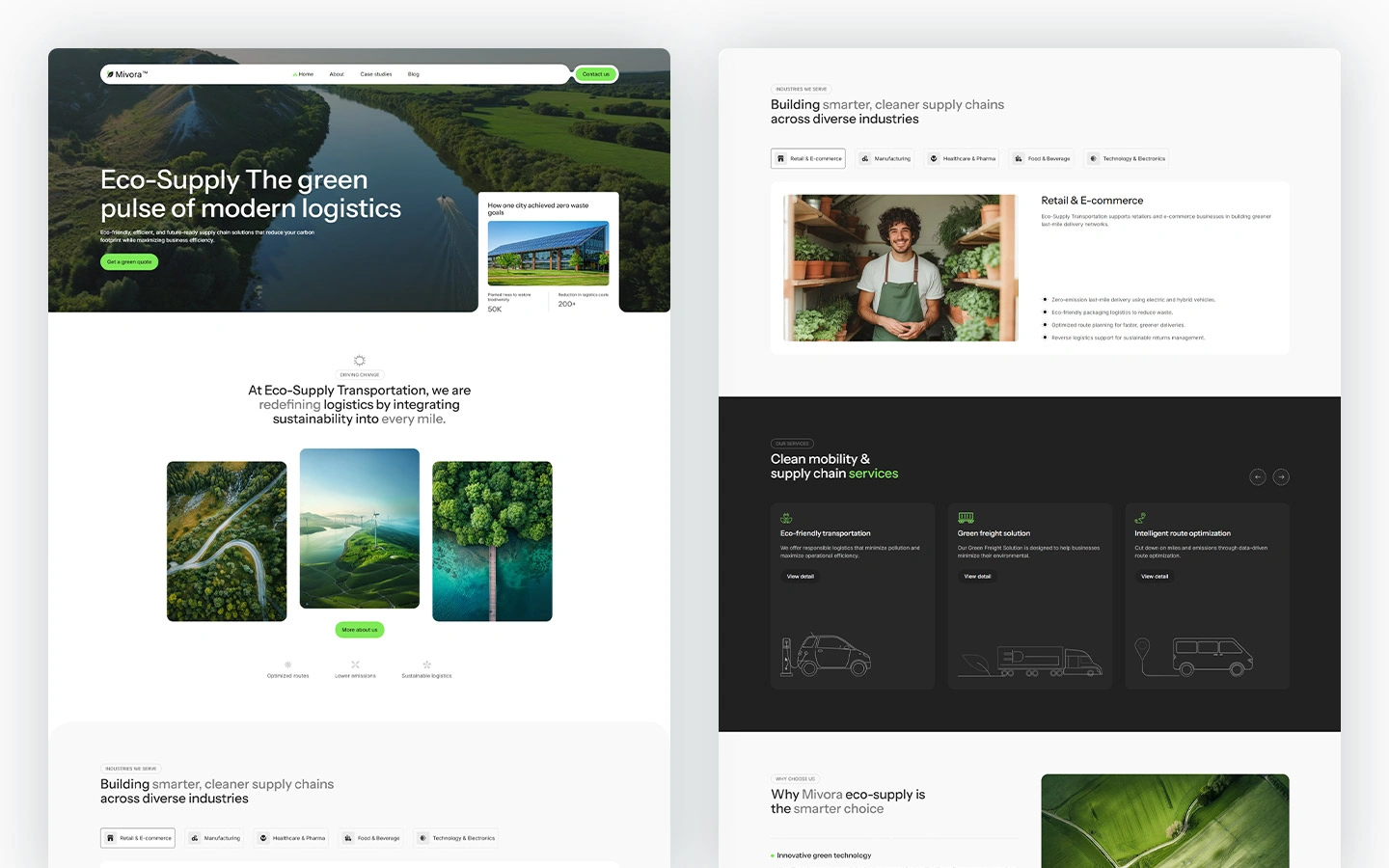Click the Green freight solution card title
This screenshot has width=1389, height=868.
click(x=994, y=533)
